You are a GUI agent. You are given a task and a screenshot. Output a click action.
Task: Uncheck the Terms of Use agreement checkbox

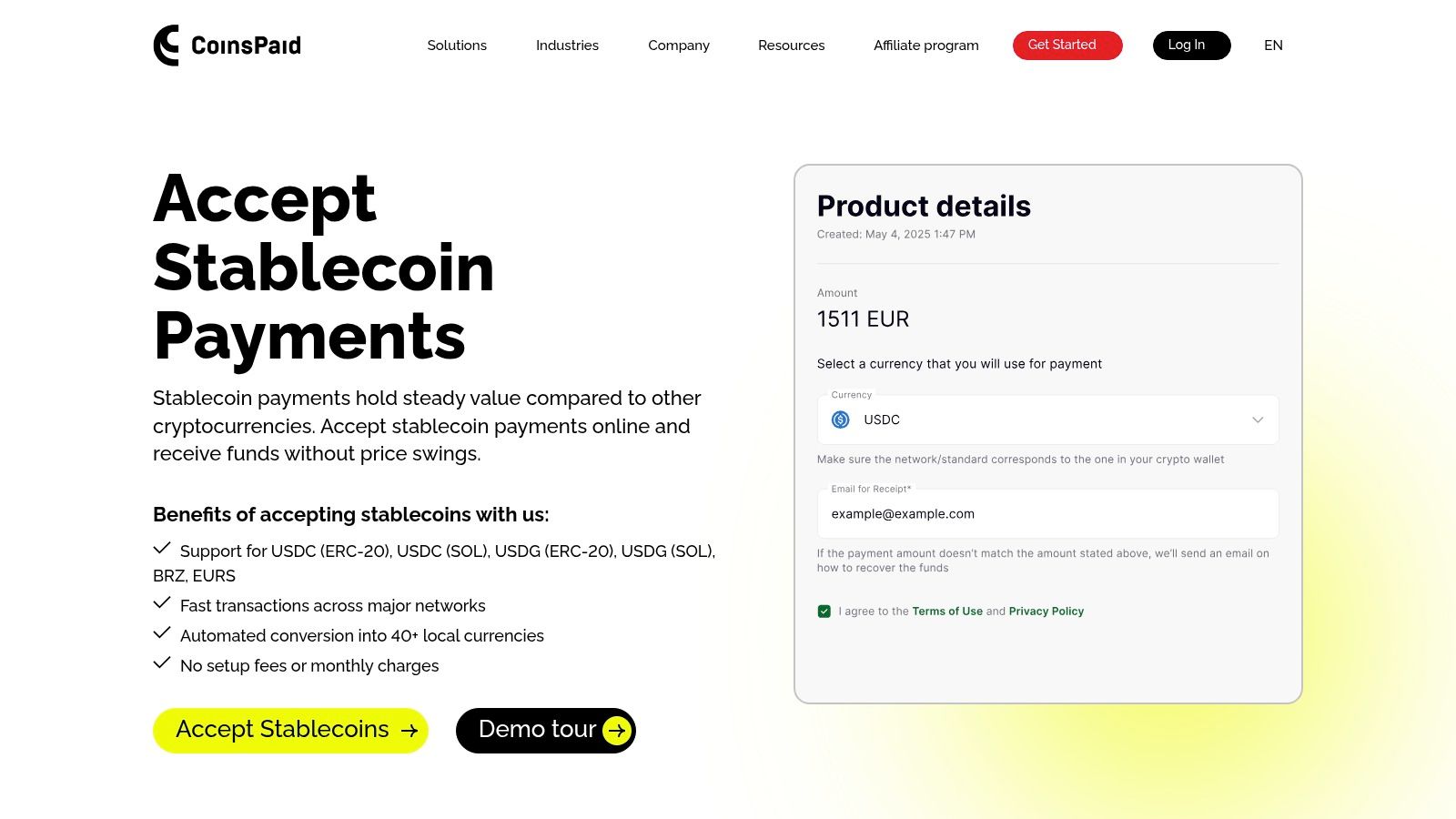[x=824, y=611]
